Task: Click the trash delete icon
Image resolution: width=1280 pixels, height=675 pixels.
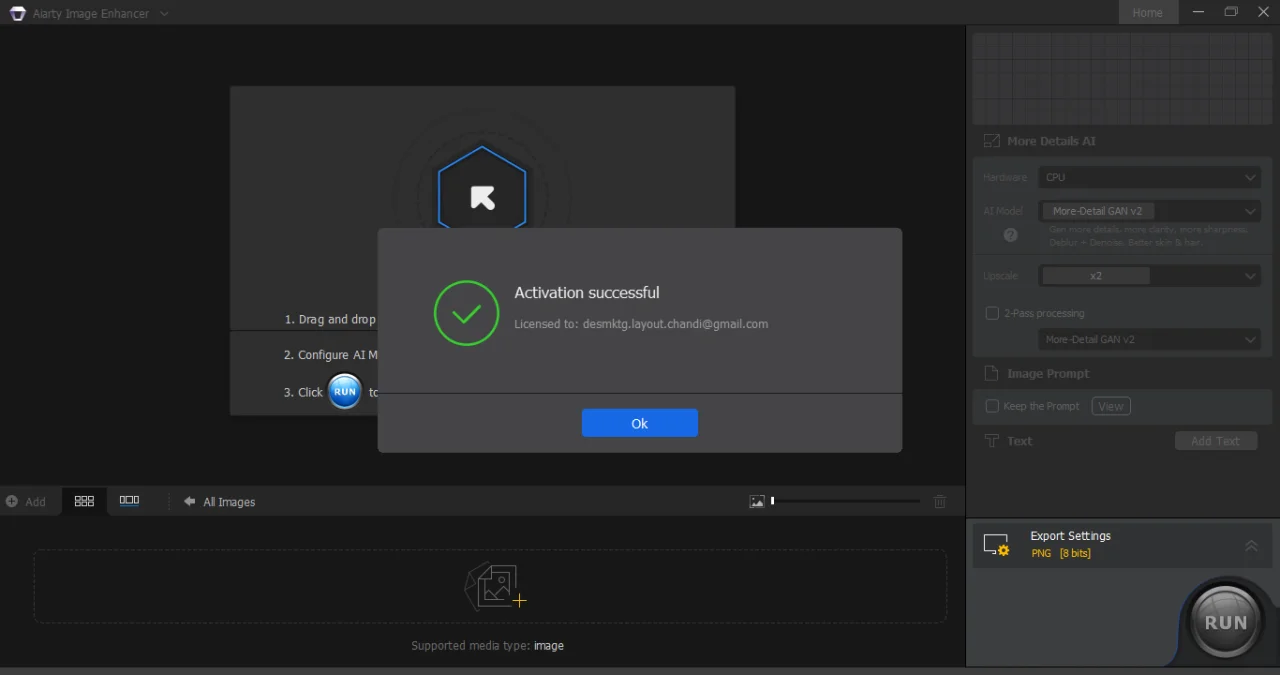Action: point(940,501)
